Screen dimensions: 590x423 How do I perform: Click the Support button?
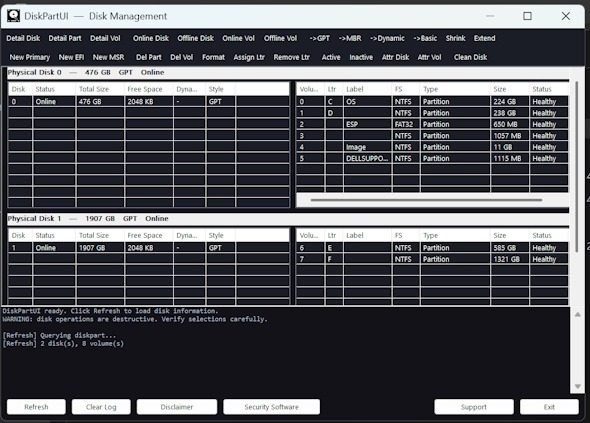click(x=474, y=407)
